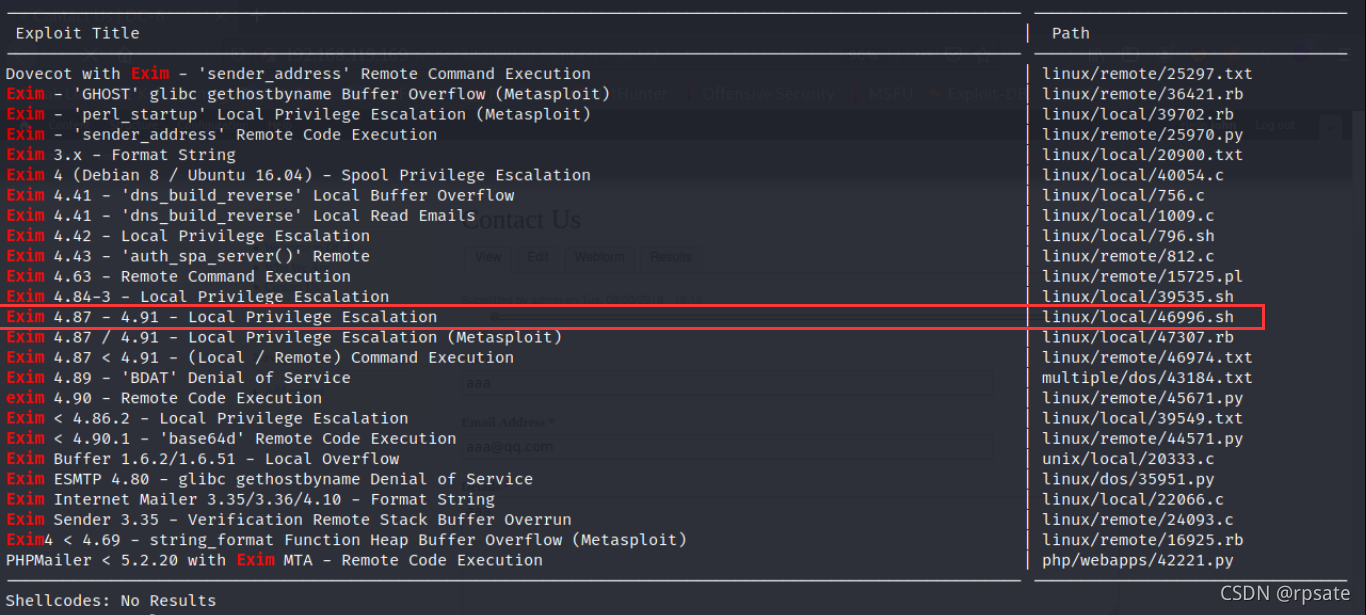
Task: Click the path linux/local/39535.sh
Action: point(1137,297)
